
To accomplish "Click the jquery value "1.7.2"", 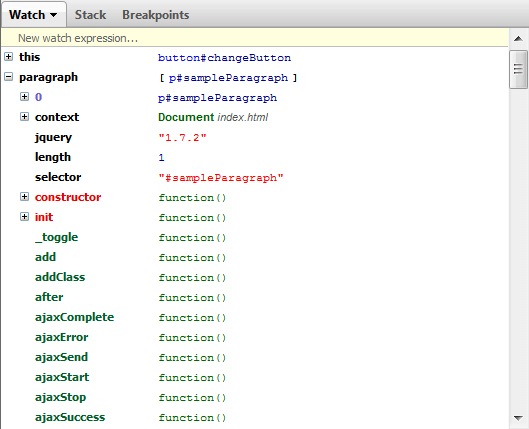I will pos(182,138).
